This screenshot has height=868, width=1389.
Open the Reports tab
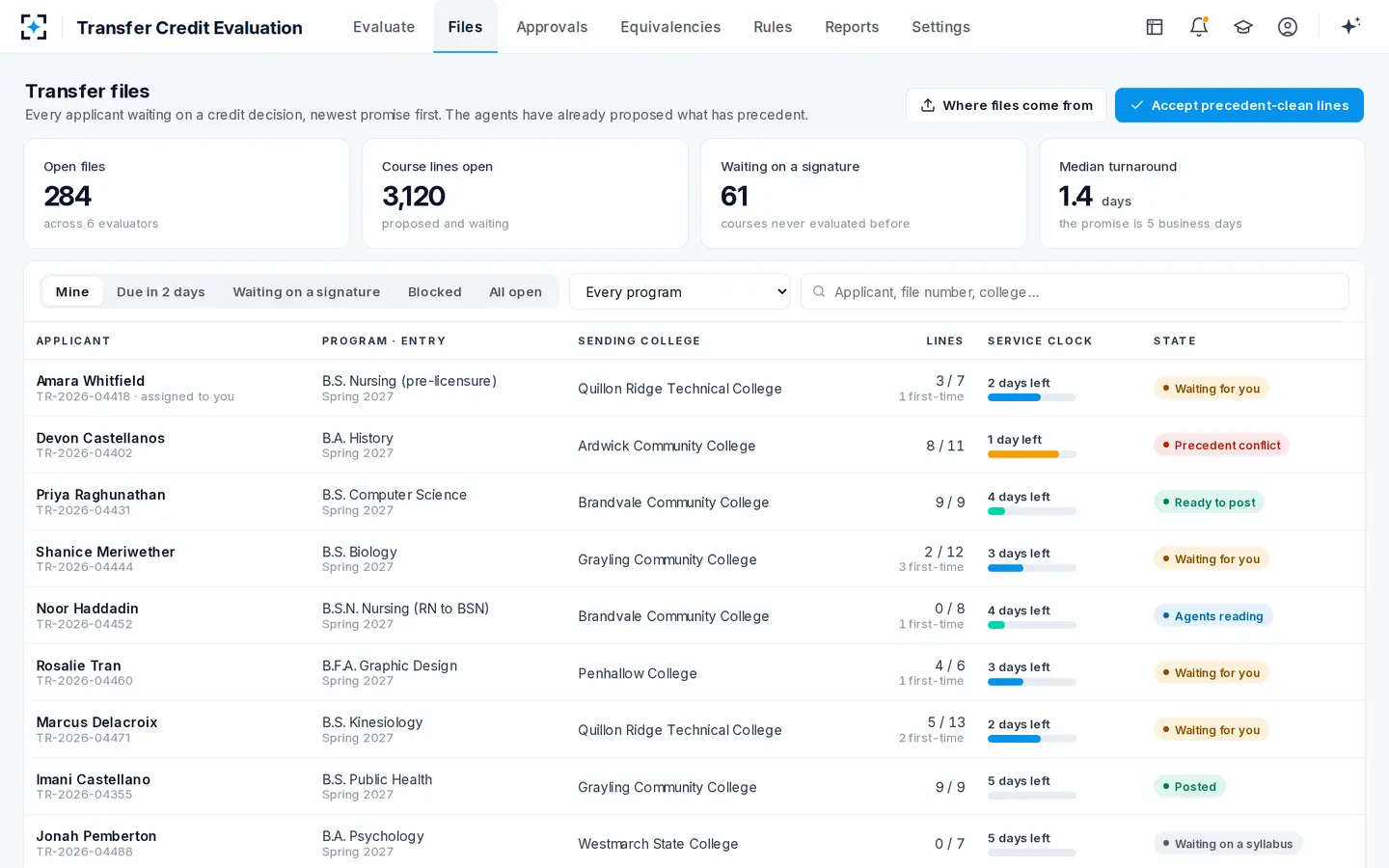852,27
